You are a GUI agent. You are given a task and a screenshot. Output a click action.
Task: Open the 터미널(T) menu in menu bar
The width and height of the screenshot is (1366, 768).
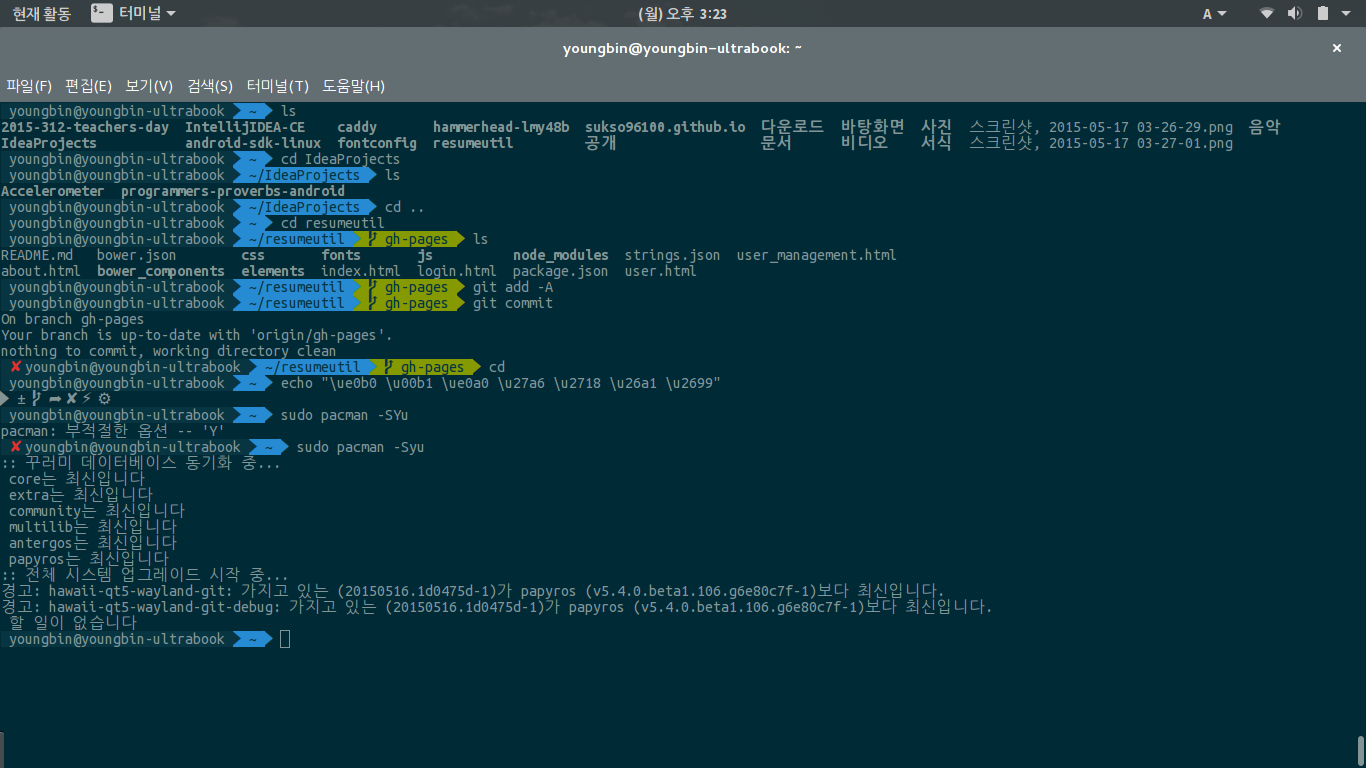pos(277,86)
